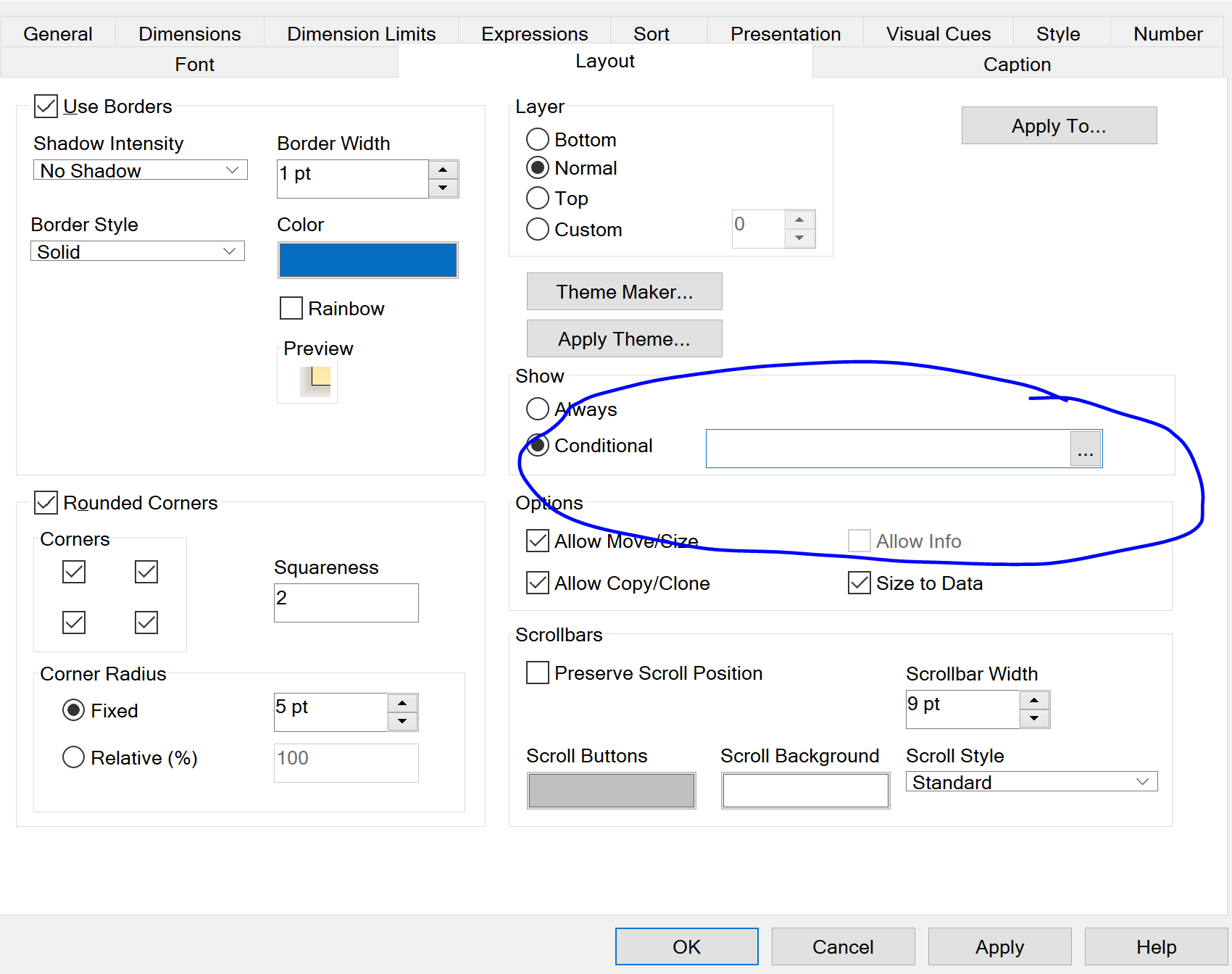Screen dimensions: 1232x974
Task: Expand the Shadow Intensity dropdown
Action: [x=141, y=170]
